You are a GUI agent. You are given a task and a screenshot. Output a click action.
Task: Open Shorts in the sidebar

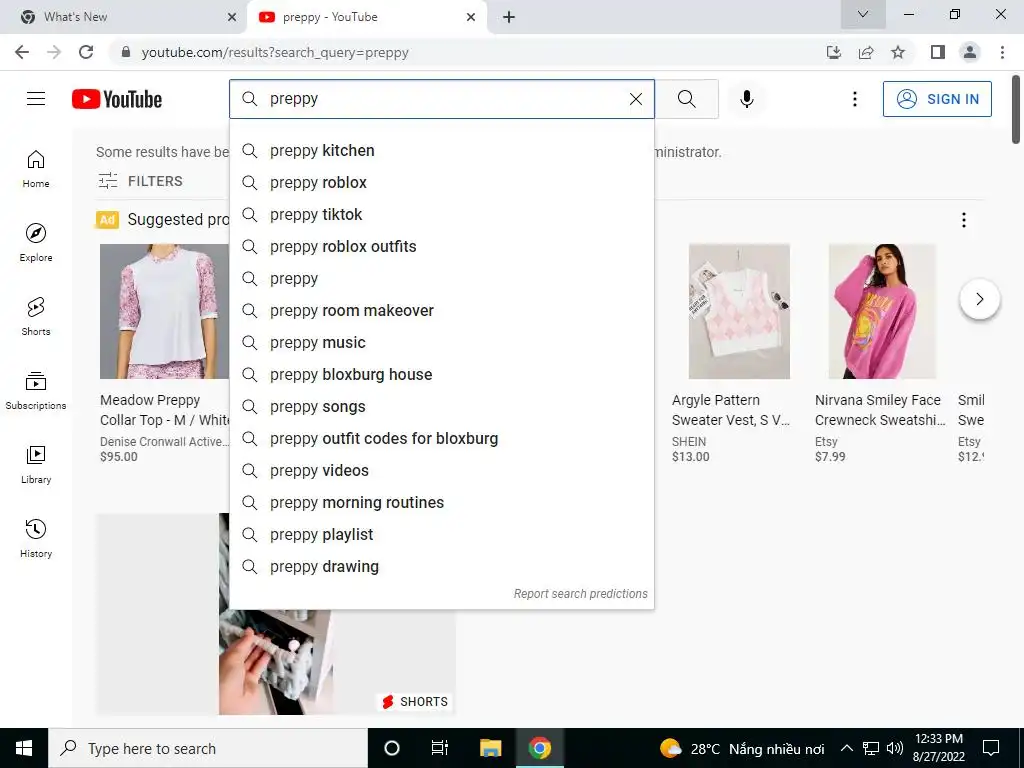point(36,317)
